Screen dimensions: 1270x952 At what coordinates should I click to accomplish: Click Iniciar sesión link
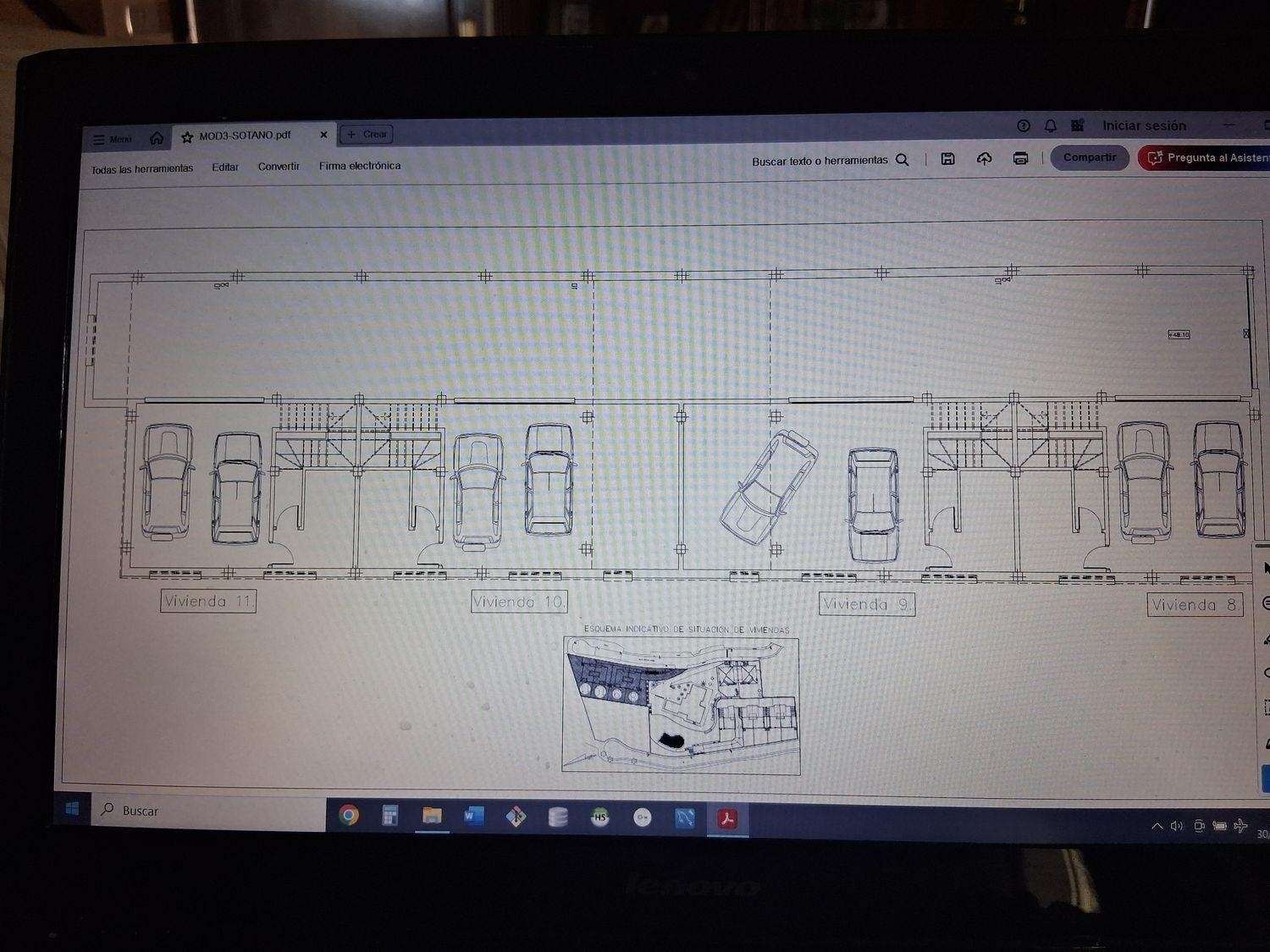coord(1144,126)
